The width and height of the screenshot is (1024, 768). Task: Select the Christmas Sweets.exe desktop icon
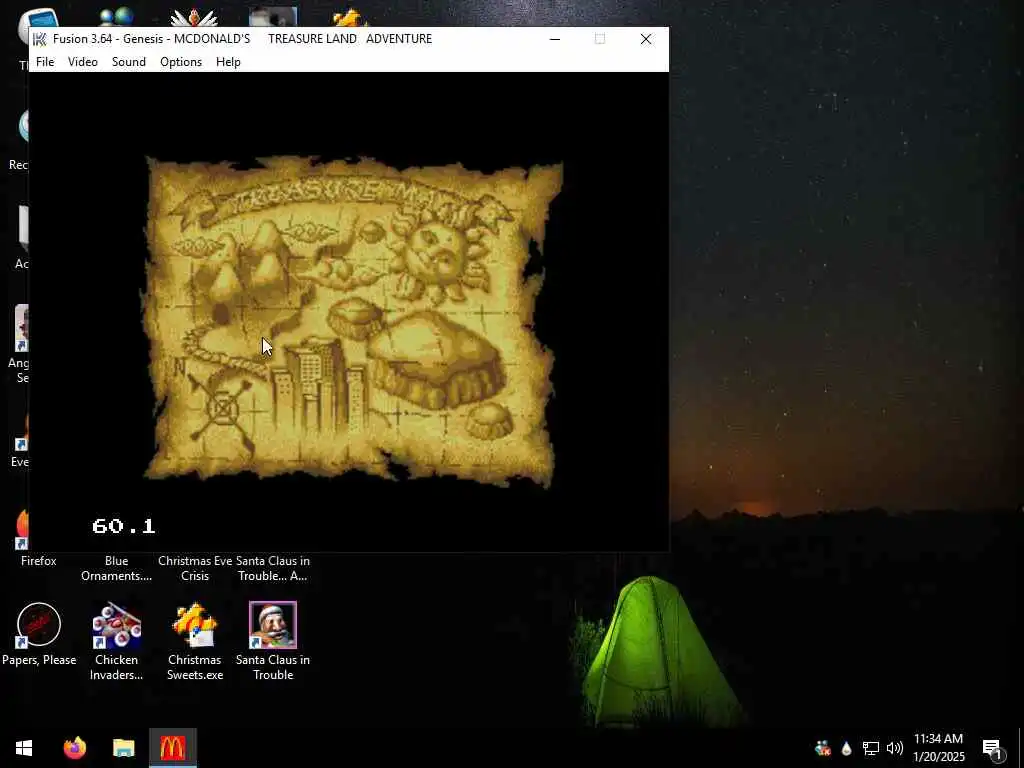click(x=195, y=625)
